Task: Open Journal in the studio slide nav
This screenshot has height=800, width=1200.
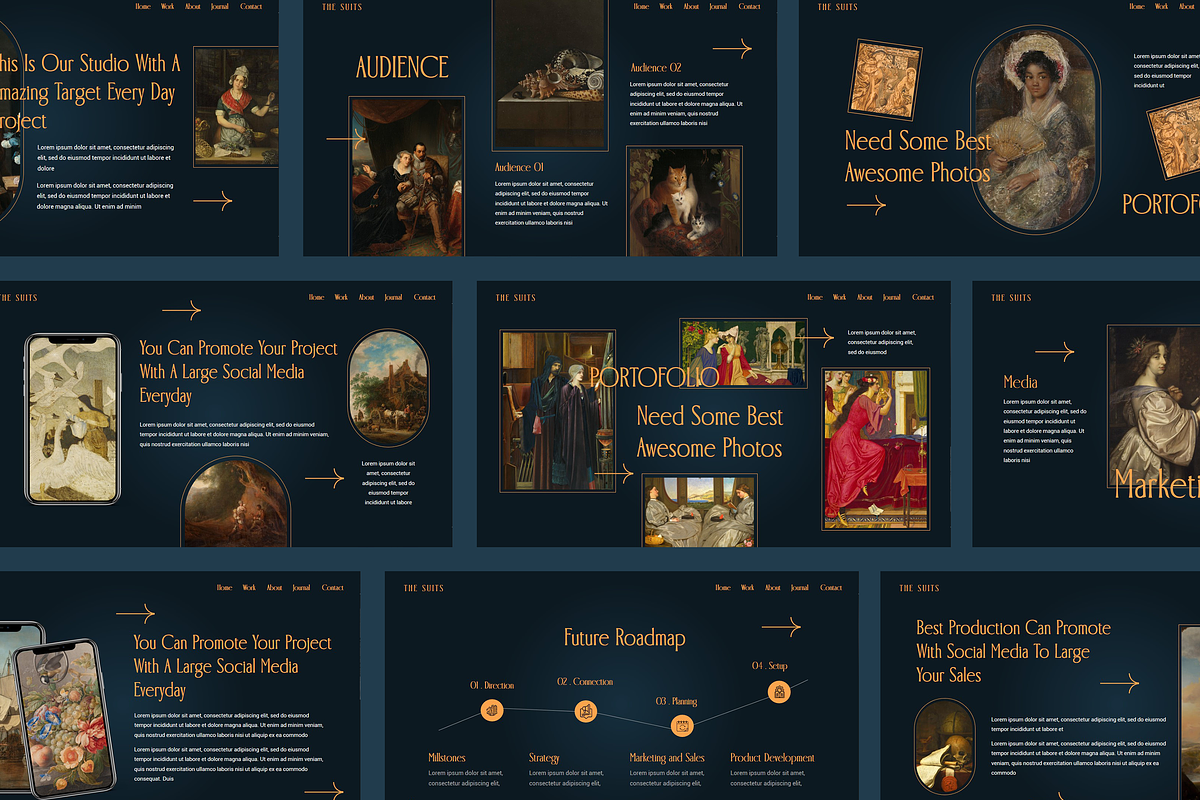Action: tap(220, 7)
